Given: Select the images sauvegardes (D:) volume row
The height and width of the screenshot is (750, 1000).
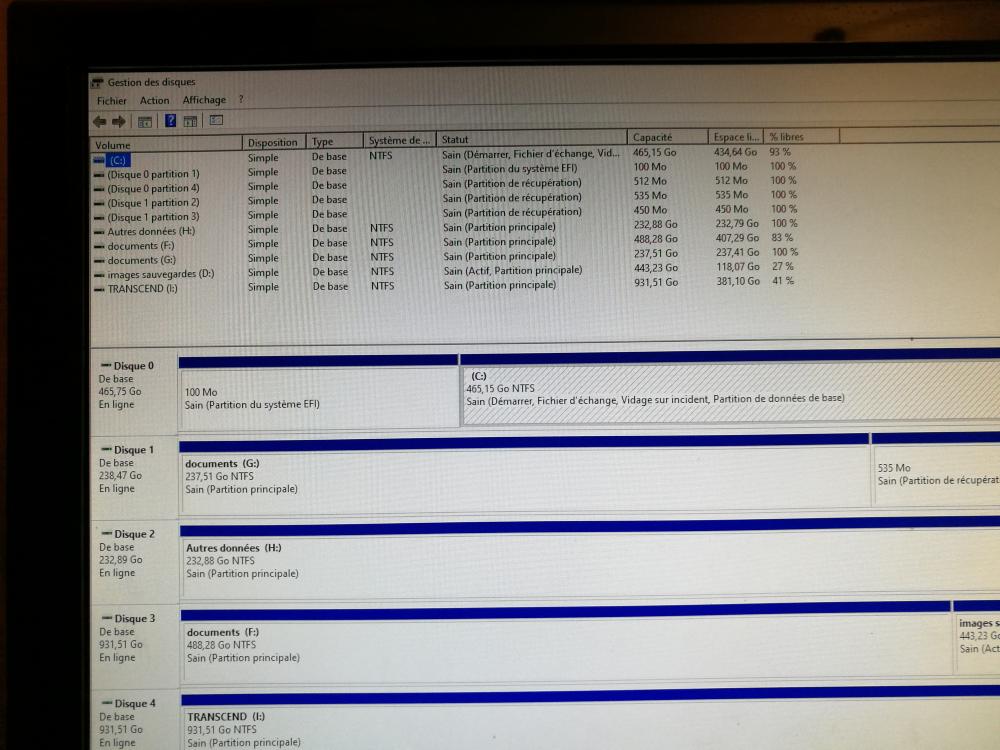Looking at the screenshot, I should [x=160, y=274].
